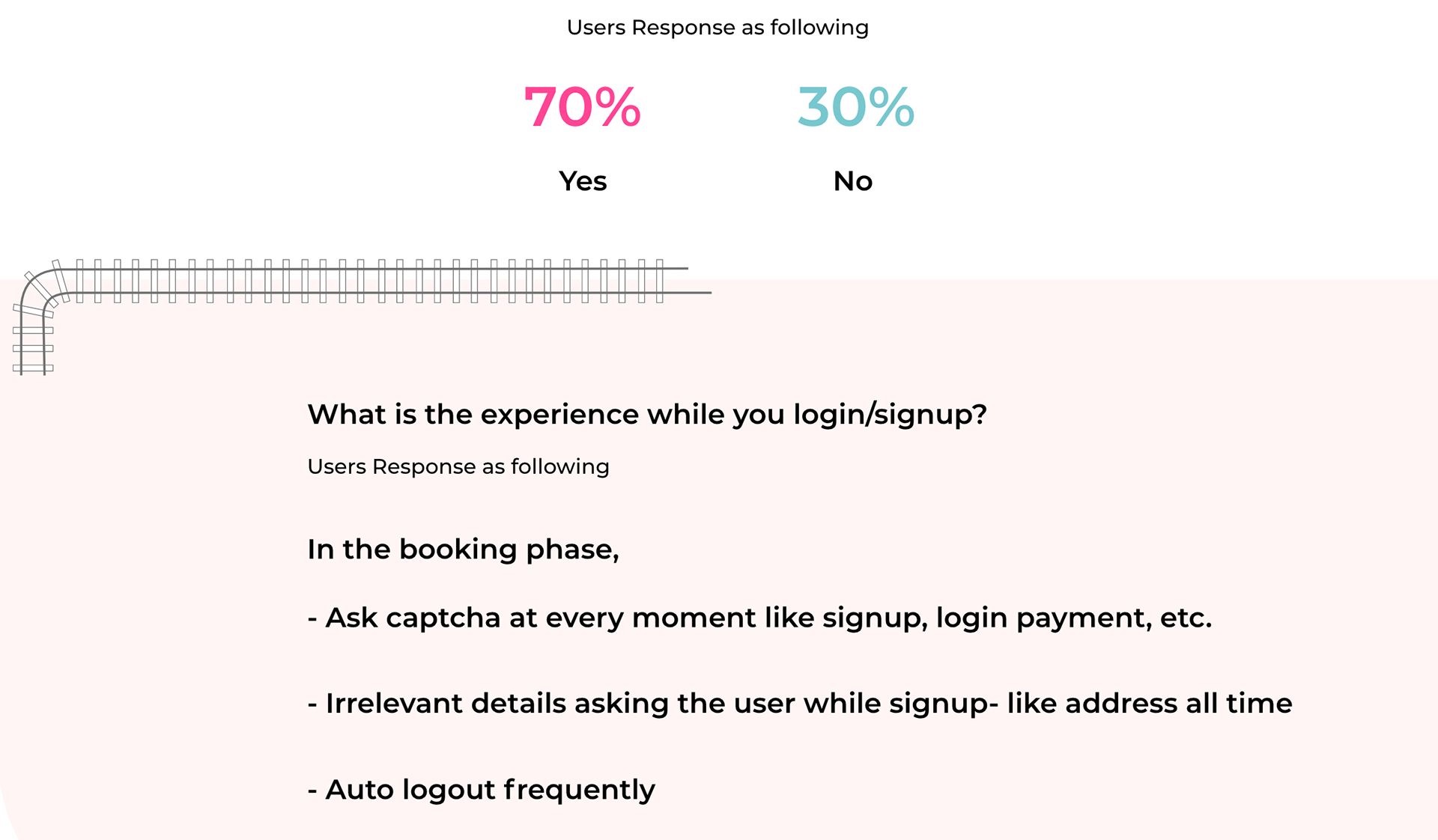Select the No label
Viewport: 1438px width, 840px height.
(x=853, y=180)
